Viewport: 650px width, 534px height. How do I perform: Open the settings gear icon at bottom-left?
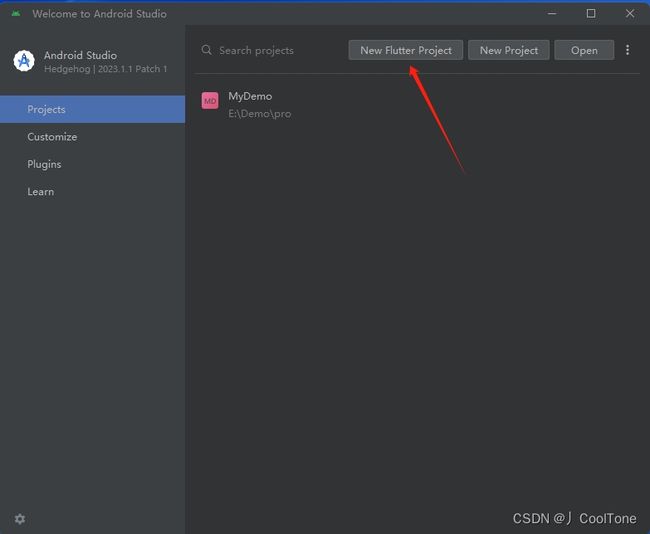coord(20,519)
